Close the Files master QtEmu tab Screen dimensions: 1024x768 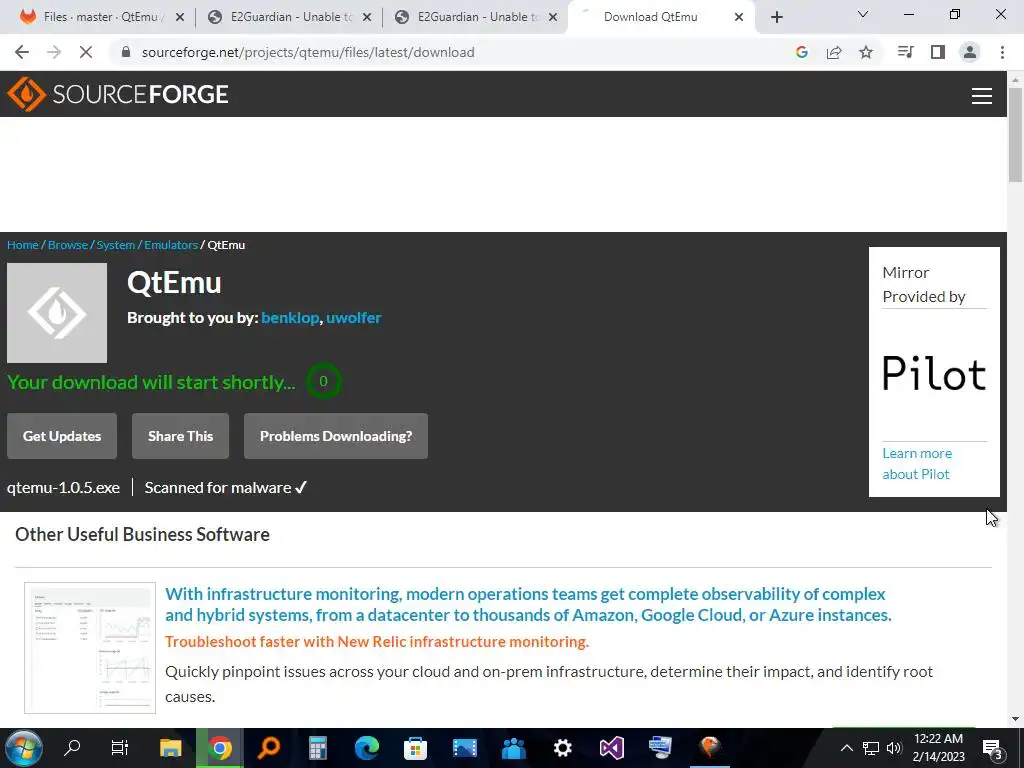coord(180,17)
